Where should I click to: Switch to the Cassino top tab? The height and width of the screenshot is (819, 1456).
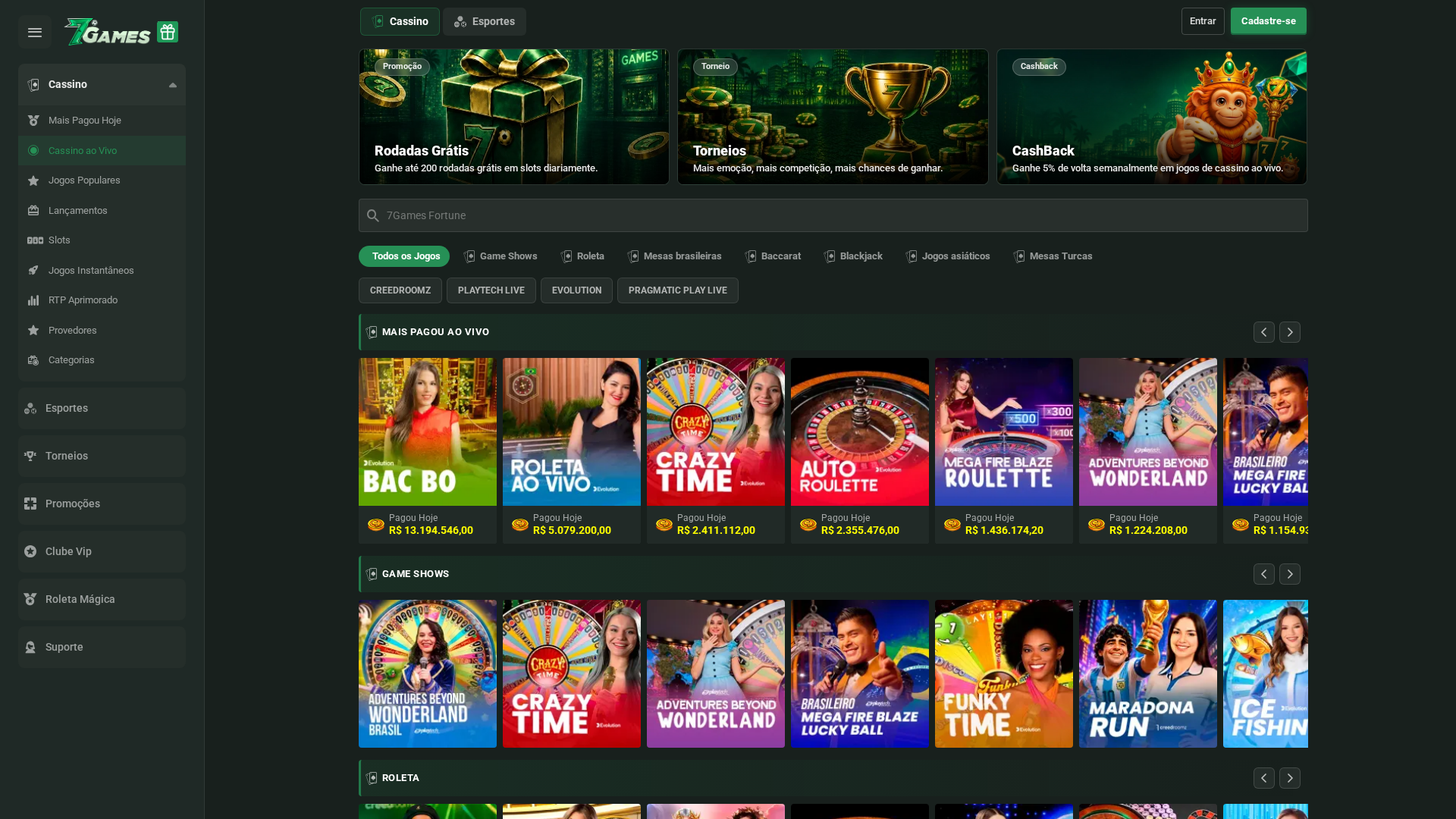pos(400,21)
